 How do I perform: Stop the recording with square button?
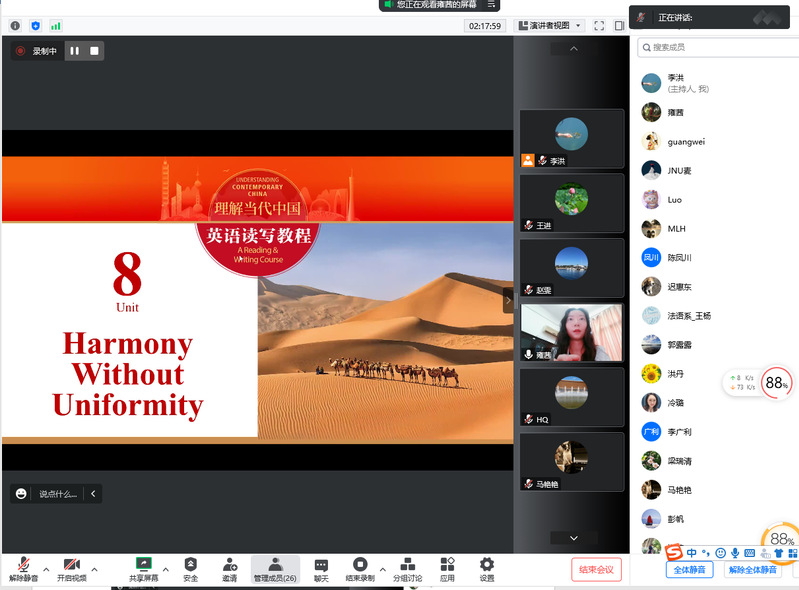[94, 51]
